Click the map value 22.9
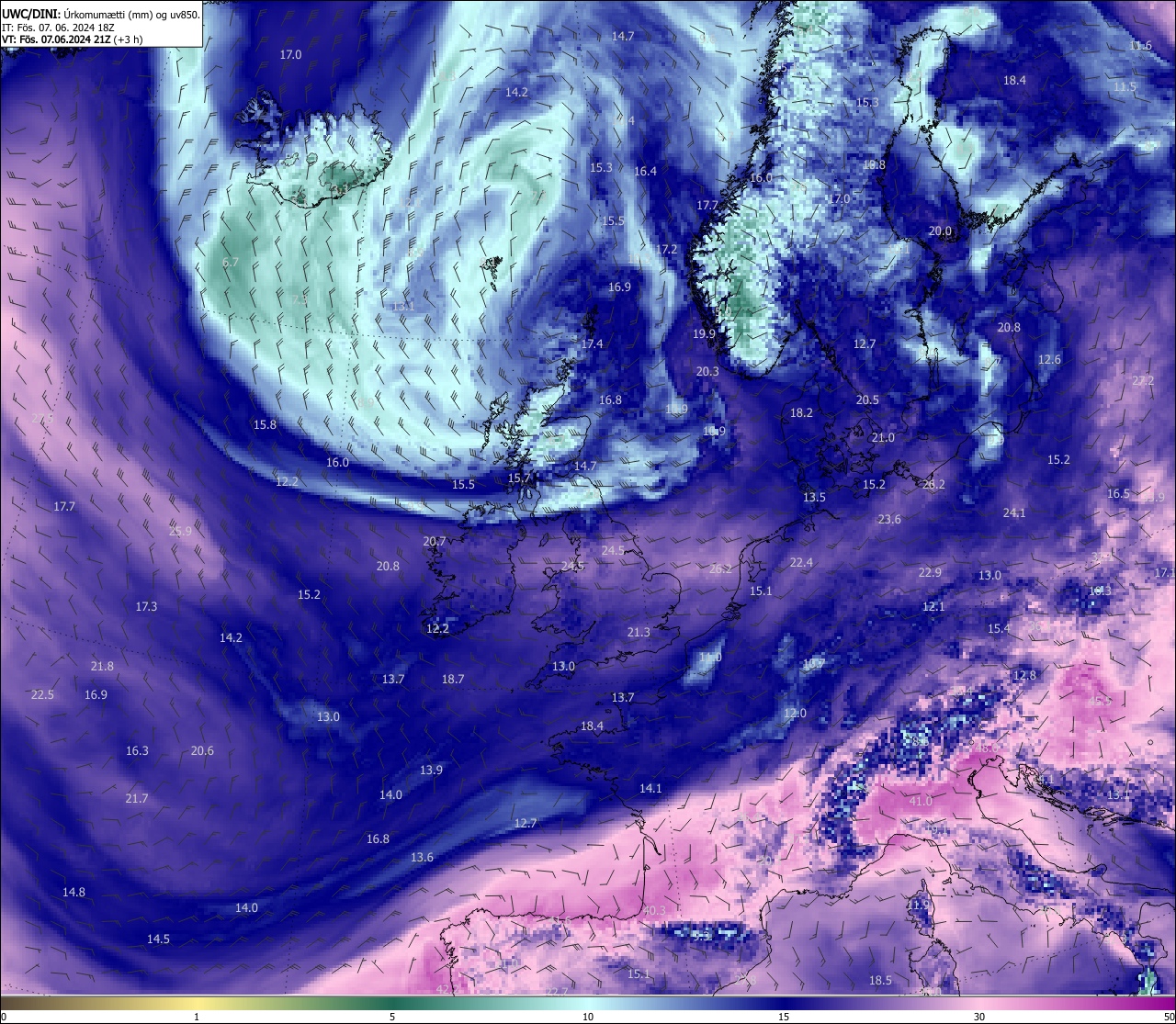 pyautogui.click(x=930, y=572)
